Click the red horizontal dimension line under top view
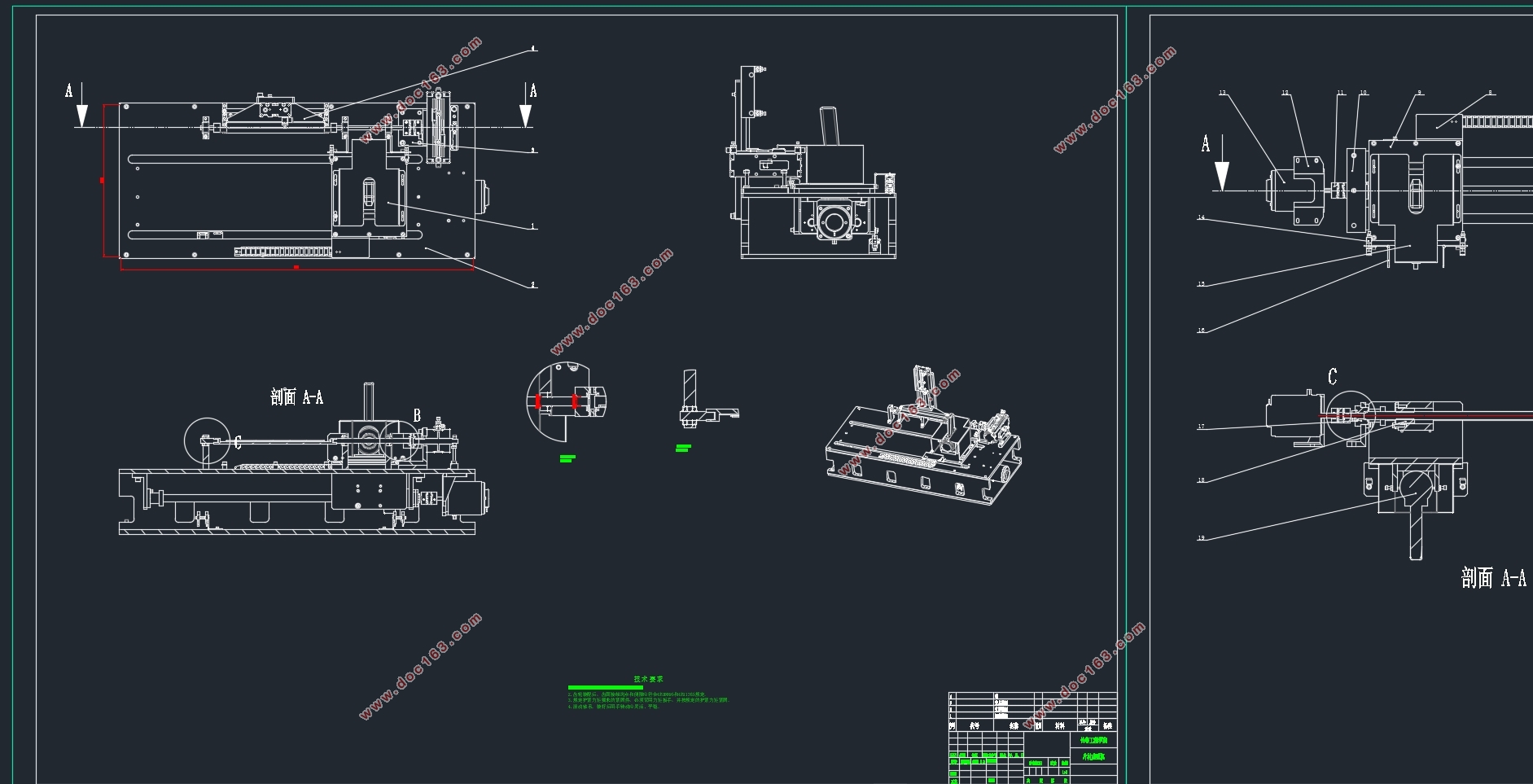 tap(296, 268)
